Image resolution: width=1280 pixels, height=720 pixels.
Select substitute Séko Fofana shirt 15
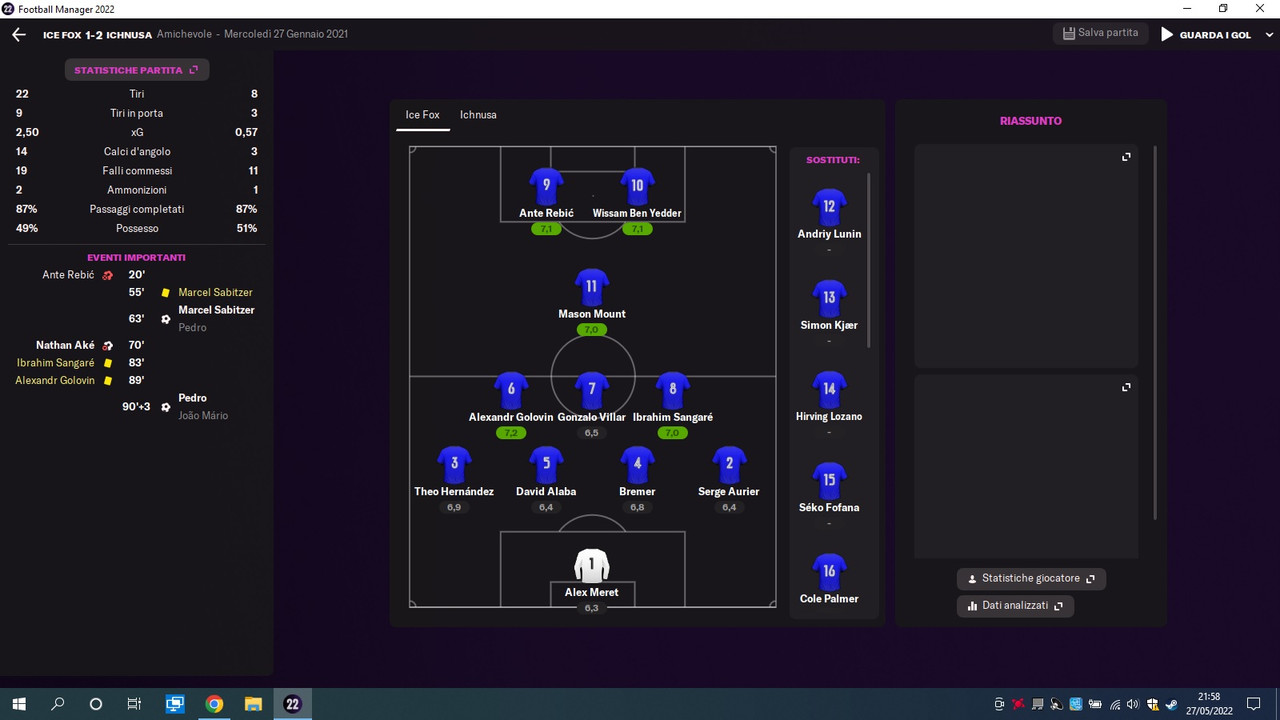click(829, 480)
